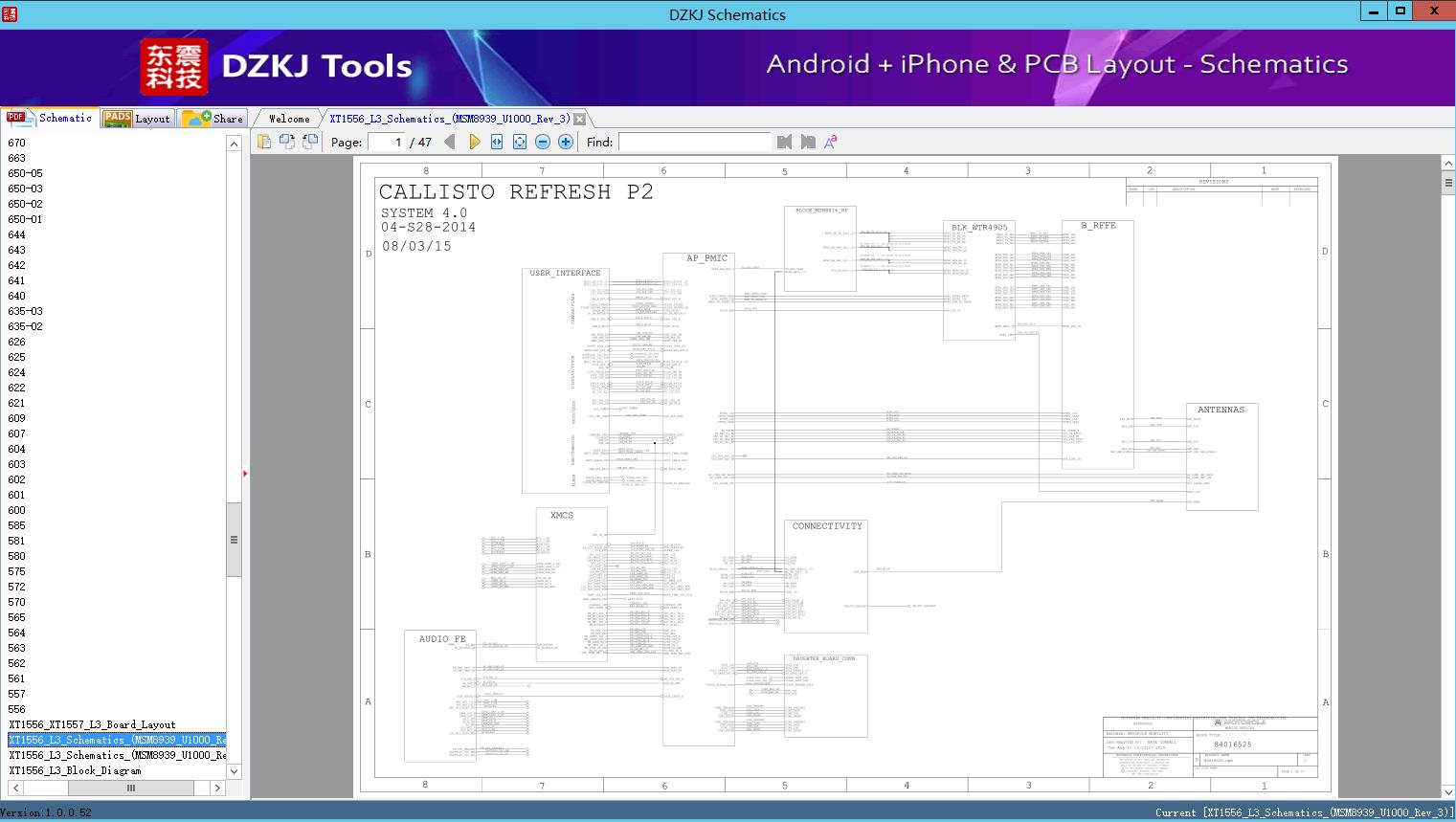Viewport: 1456px width, 822px height.
Task: Switch to the Welcome document tab
Action: tap(289, 119)
